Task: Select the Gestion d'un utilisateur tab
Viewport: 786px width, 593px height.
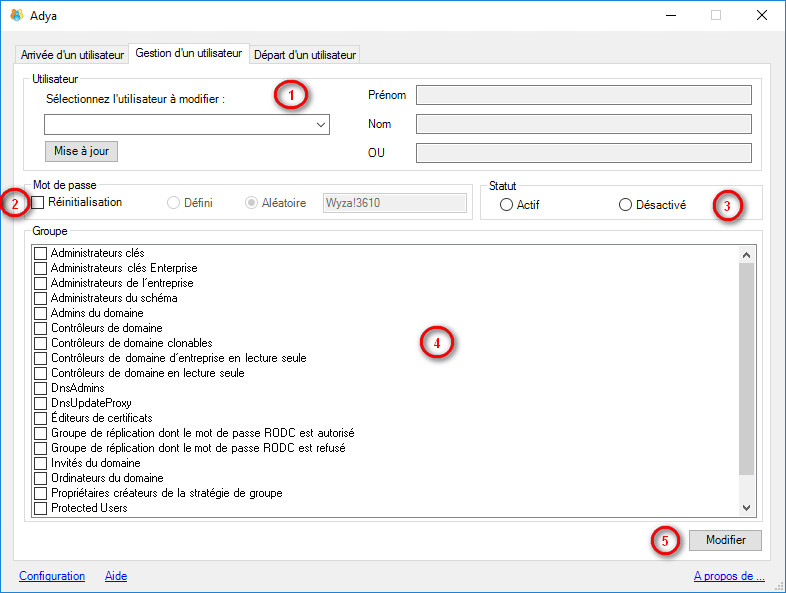Action: tap(188, 53)
